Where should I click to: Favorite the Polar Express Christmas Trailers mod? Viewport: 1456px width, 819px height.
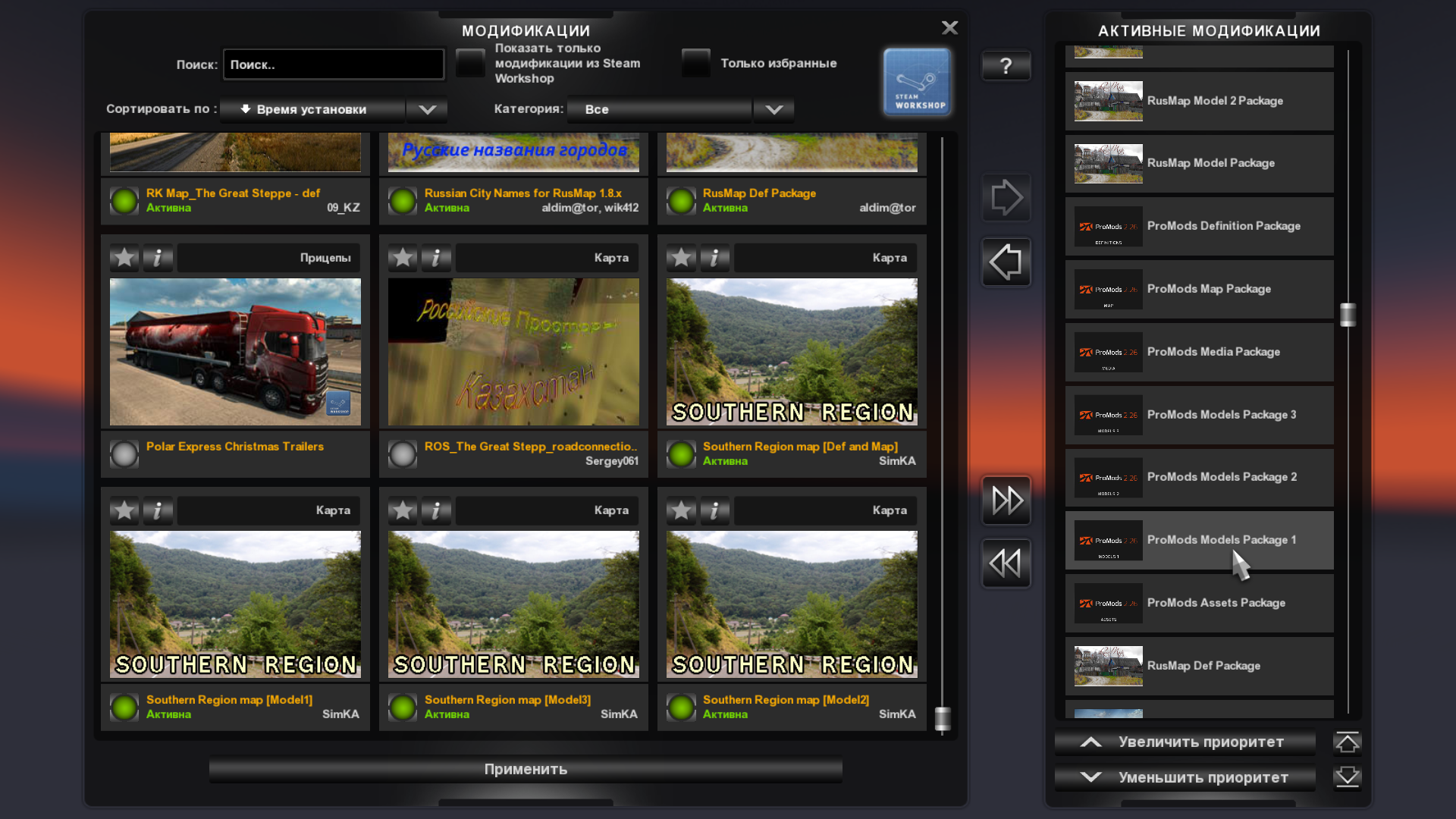pyautogui.click(x=124, y=258)
